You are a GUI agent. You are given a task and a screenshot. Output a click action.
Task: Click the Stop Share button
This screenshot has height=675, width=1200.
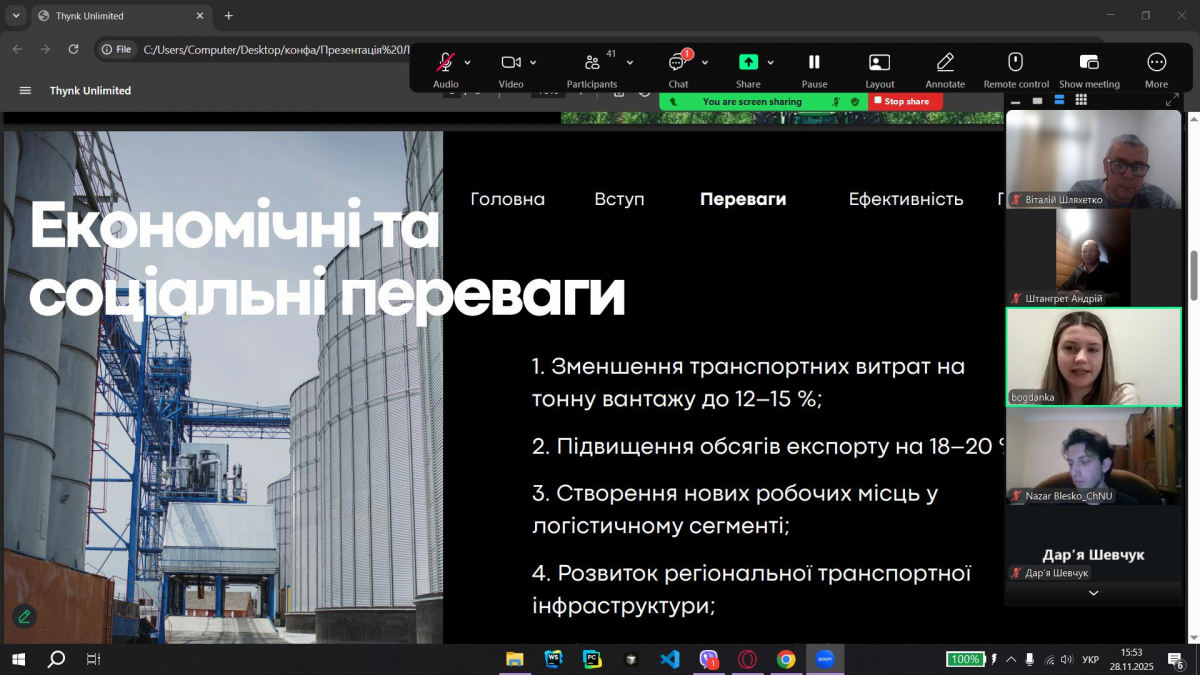point(903,101)
